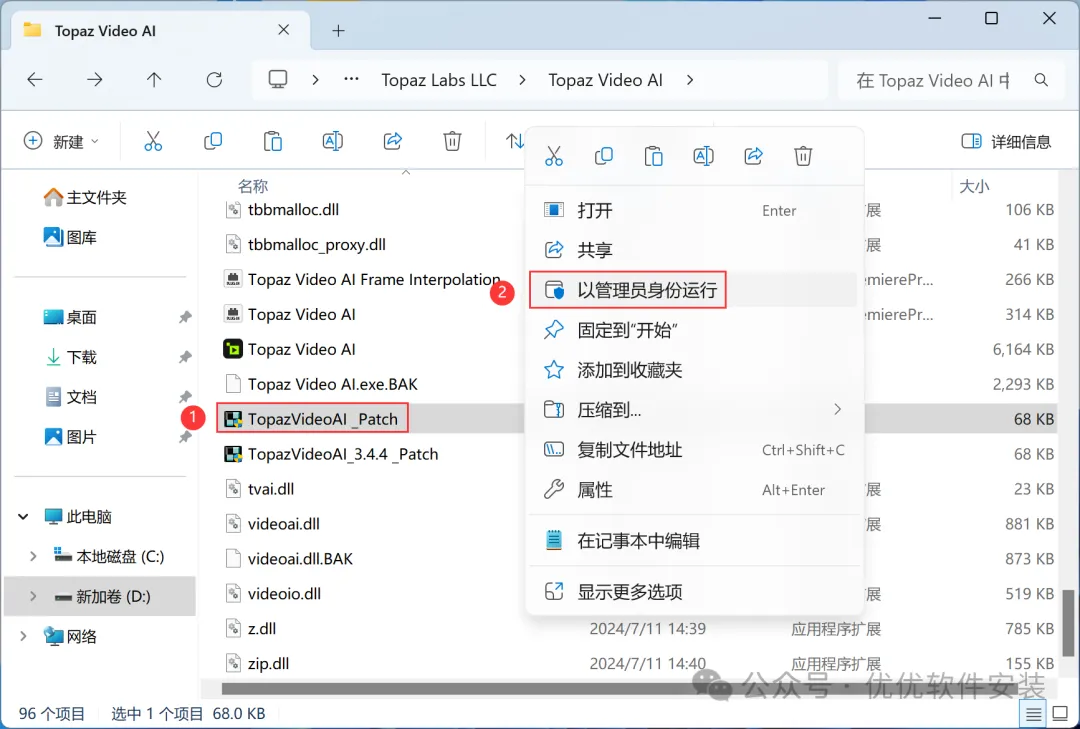Open 桌面 in the sidebar
1080x729 pixels.
click(x=70, y=317)
